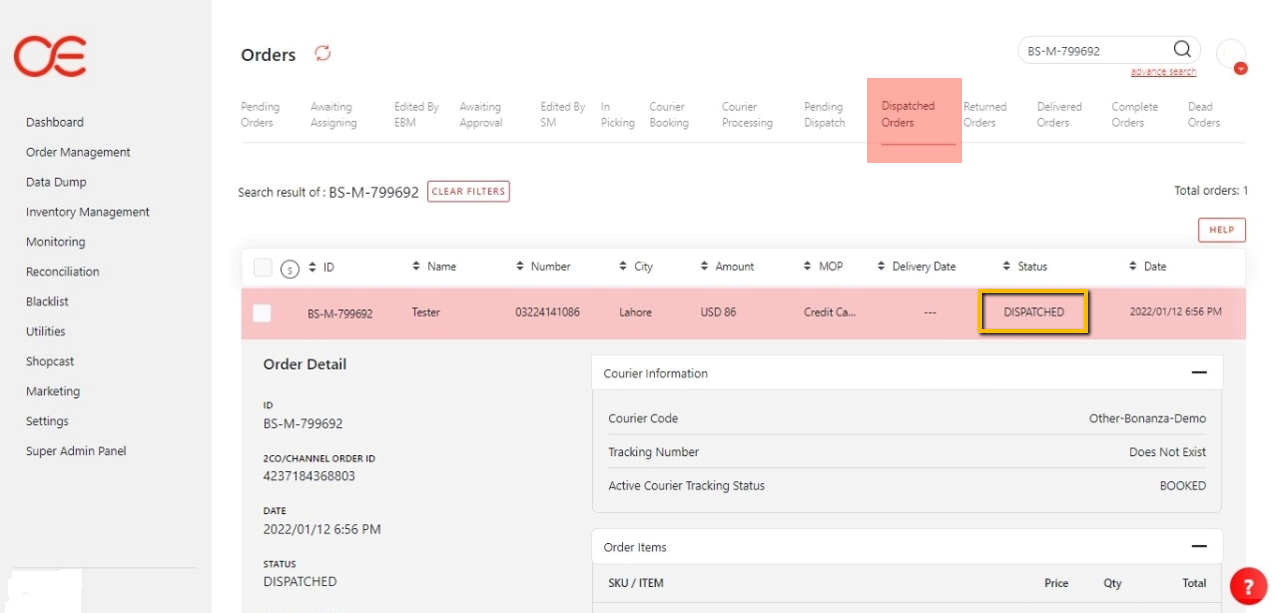The height and width of the screenshot is (613, 1273).
Task: Click the OE logo in sidebar
Action: pyautogui.click(x=50, y=56)
